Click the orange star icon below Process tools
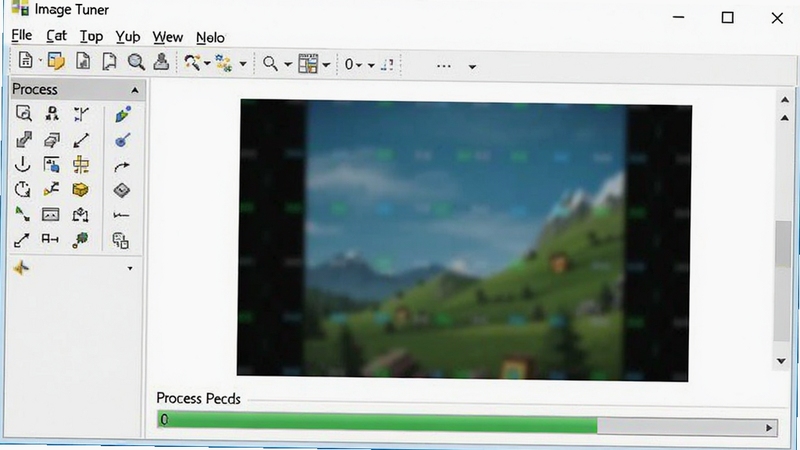Image resolution: width=800 pixels, height=450 pixels. pyautogui.click(x=21, y=267)
